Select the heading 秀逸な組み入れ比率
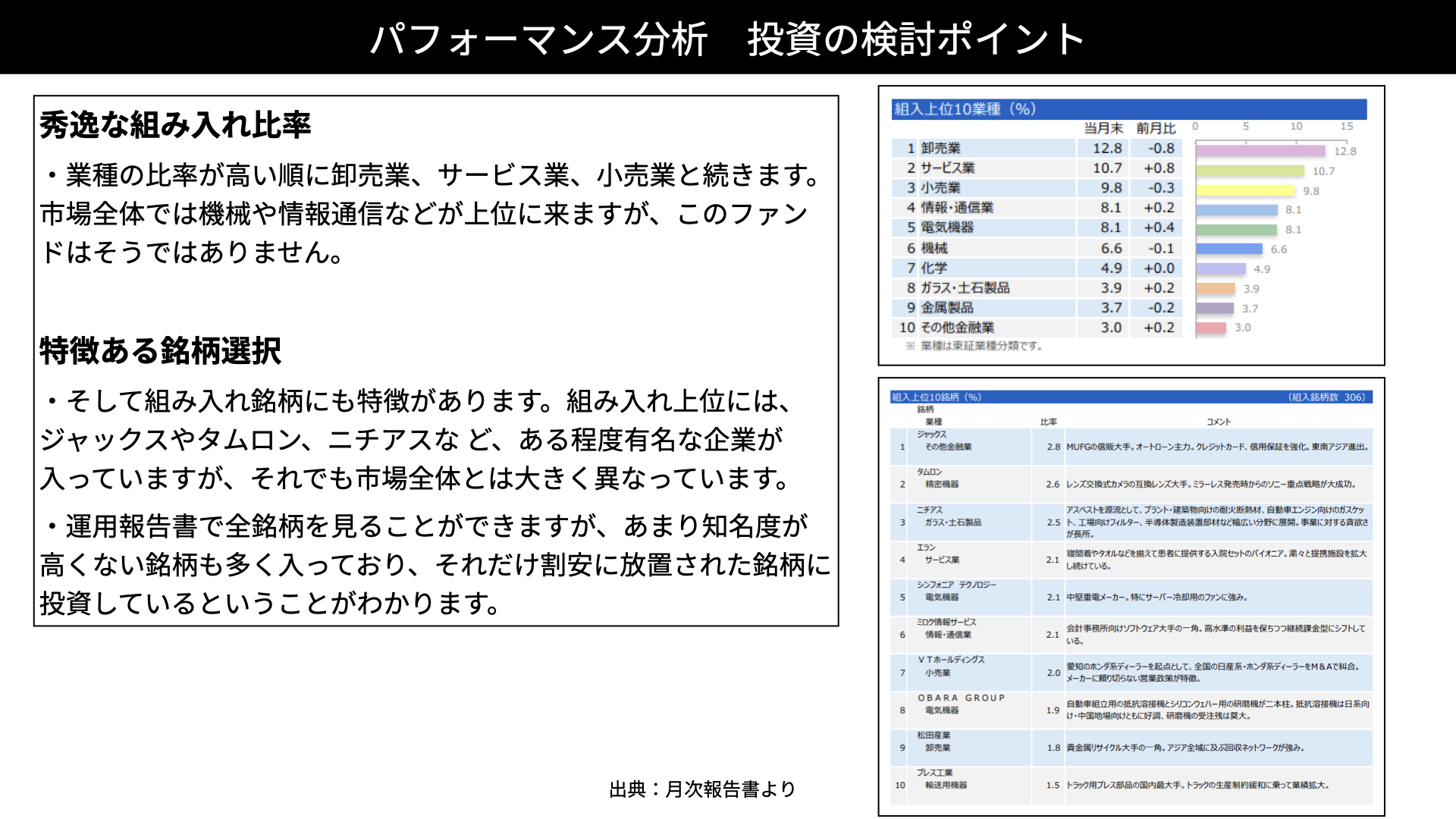 coord(175,125)
